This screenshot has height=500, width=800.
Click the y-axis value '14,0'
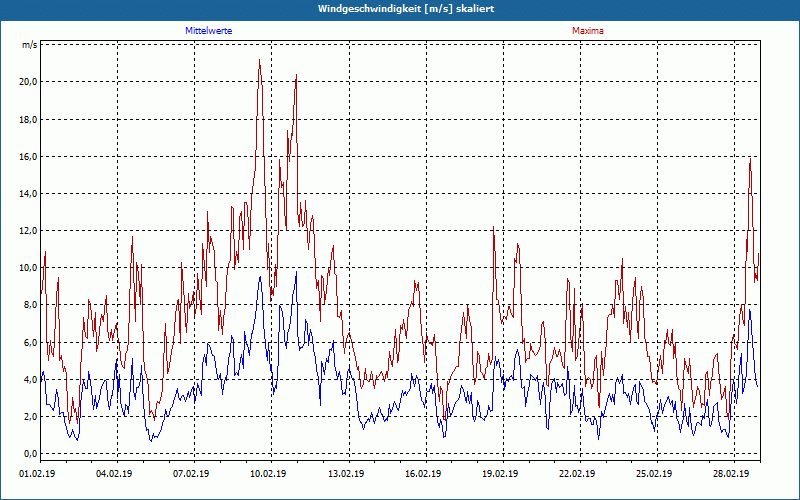tap(28, 193)
